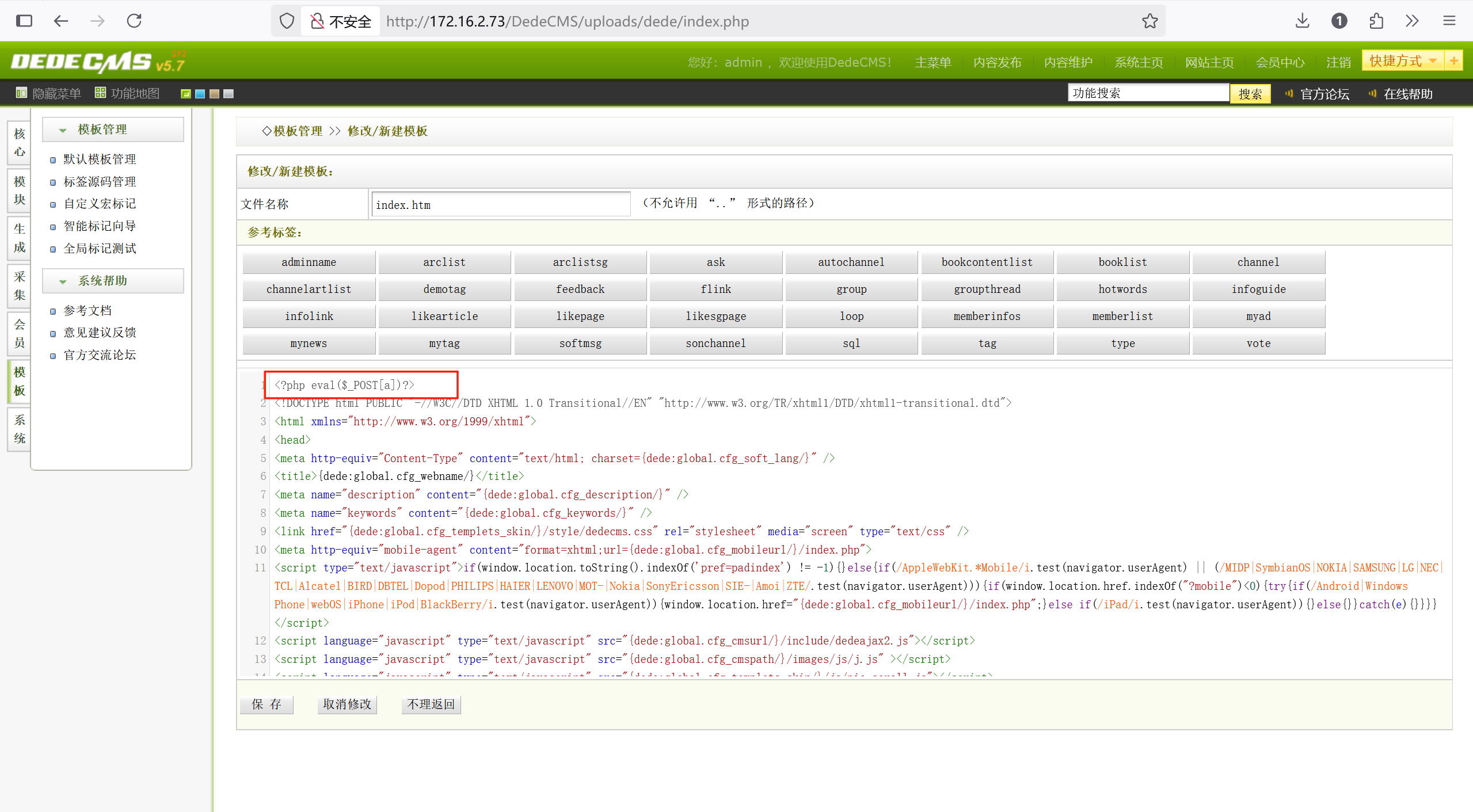This screenshot has width=1473, height=812.
Task: Collapse the 系统帮助 section
Action: click(113, 281)
